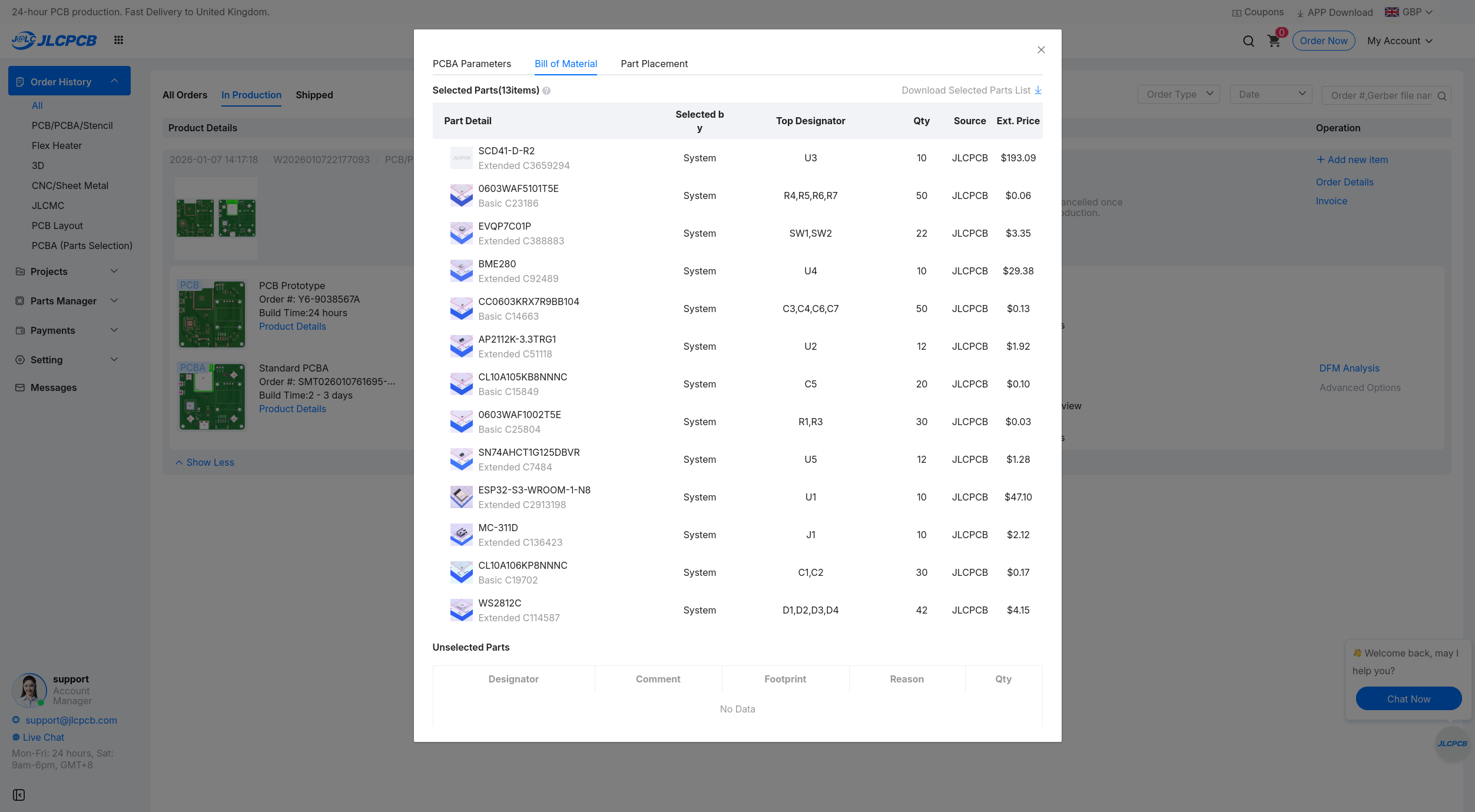Open the DFM Analysis link
Screen dimensions: 1475x812
(1349, 368)
